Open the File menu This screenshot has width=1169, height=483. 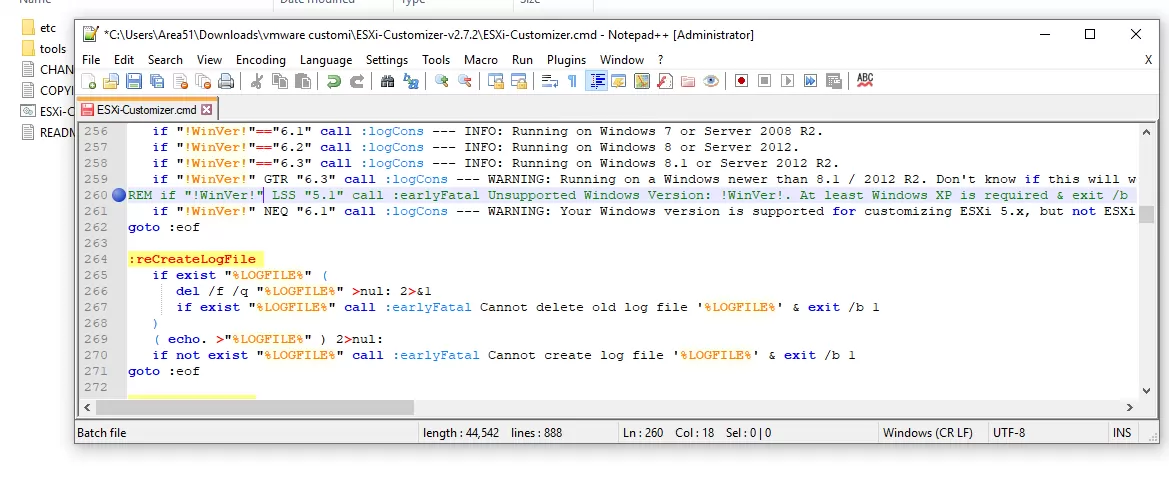pos(91,60)
